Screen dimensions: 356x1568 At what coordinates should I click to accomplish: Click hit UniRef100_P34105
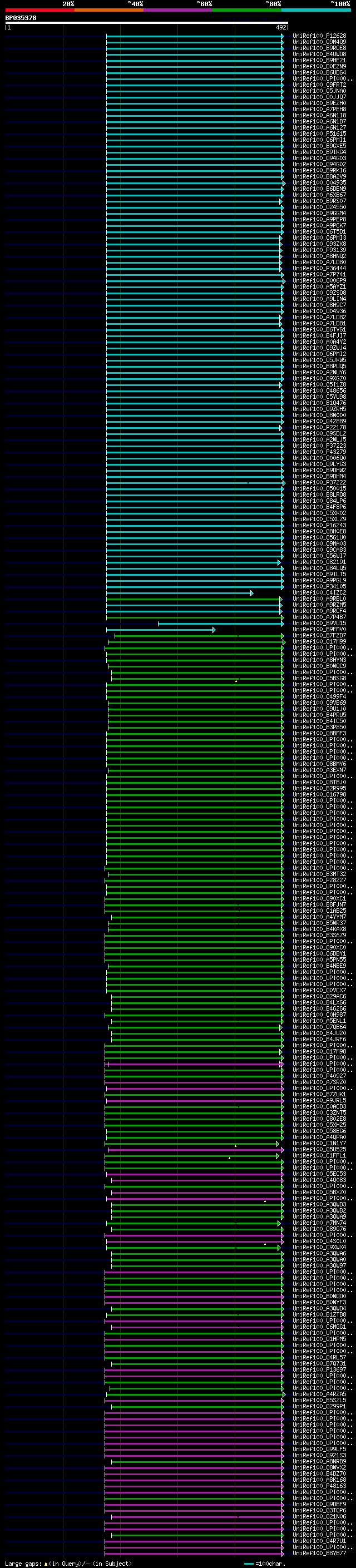(x=319, y=587)
